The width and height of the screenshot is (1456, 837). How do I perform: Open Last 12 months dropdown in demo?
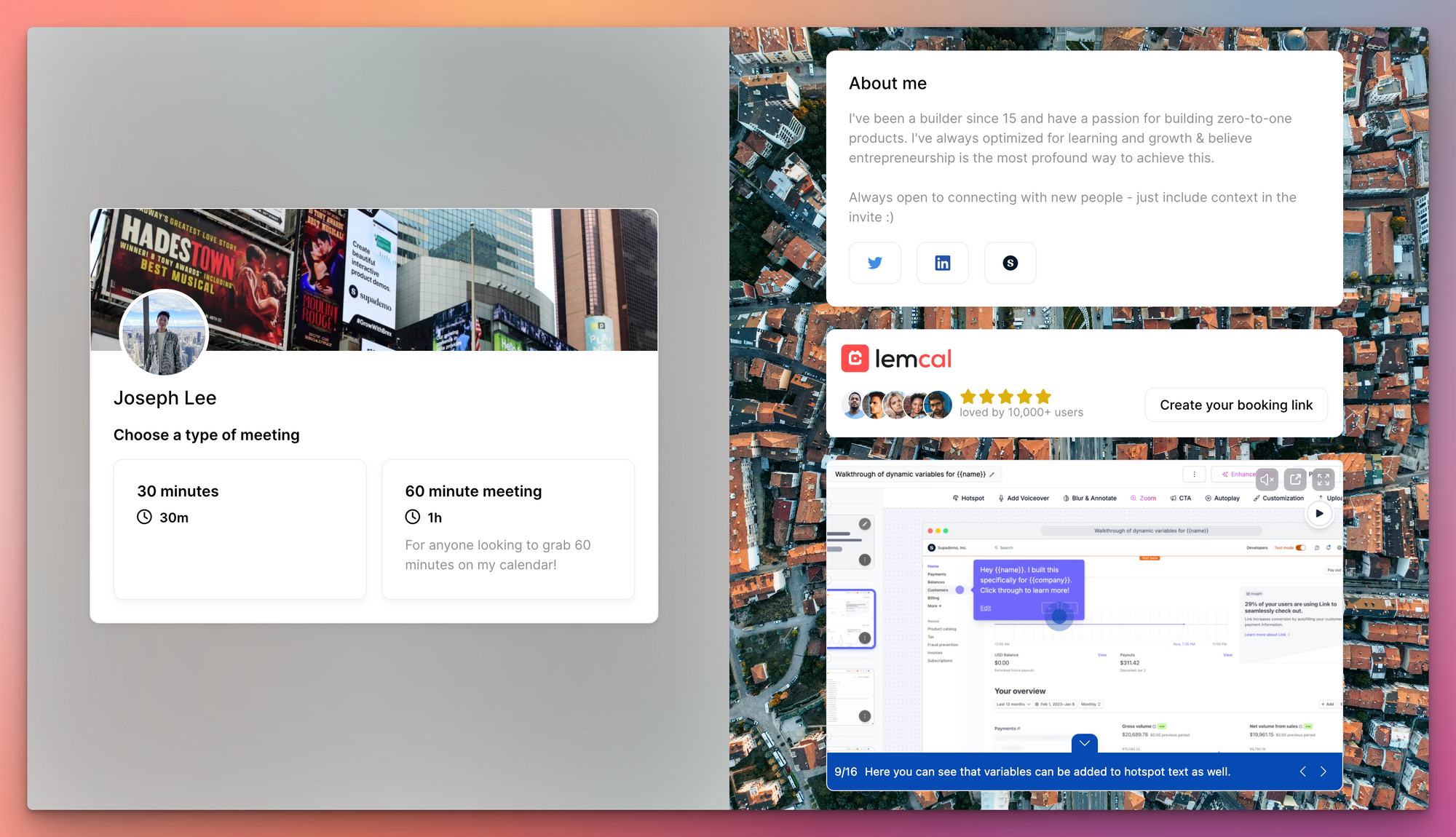click(x=1013, y=705)
